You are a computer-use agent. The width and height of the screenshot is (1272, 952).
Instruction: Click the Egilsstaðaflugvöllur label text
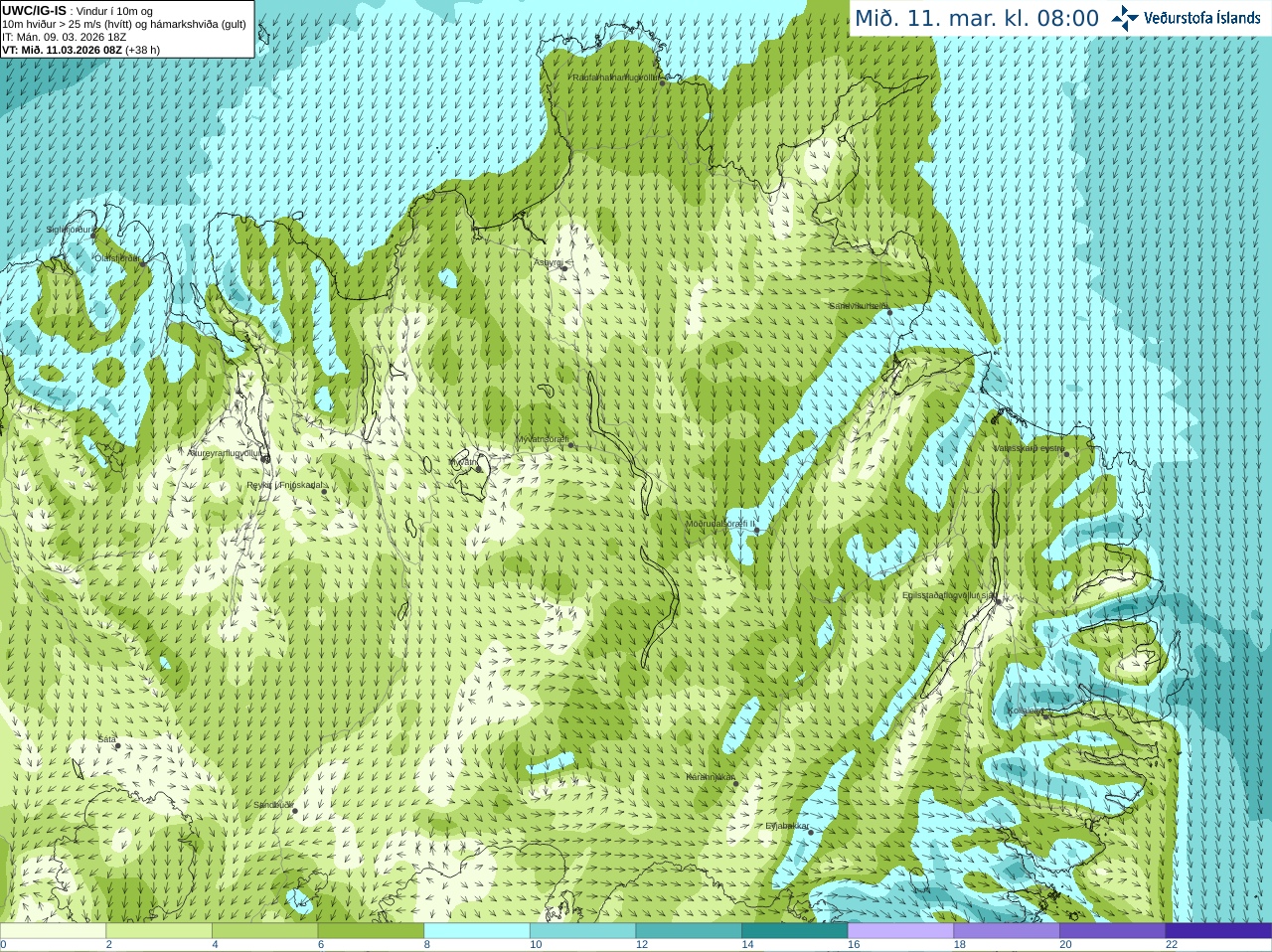coord(947,595)
